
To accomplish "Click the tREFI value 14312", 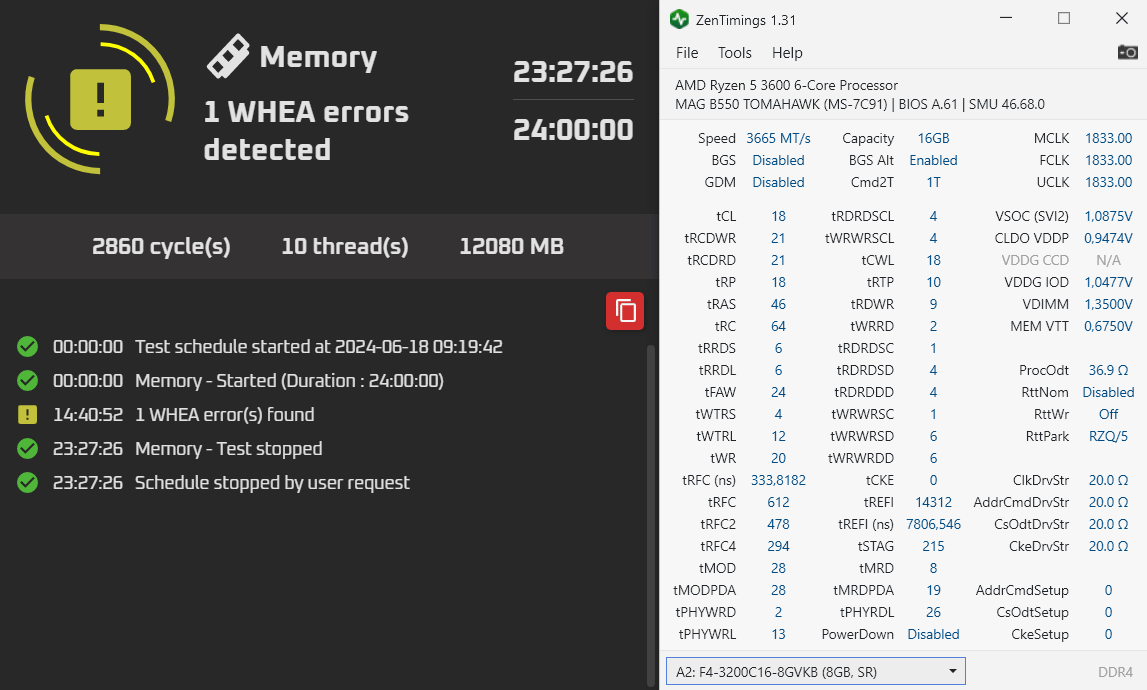I will [933, 502].
